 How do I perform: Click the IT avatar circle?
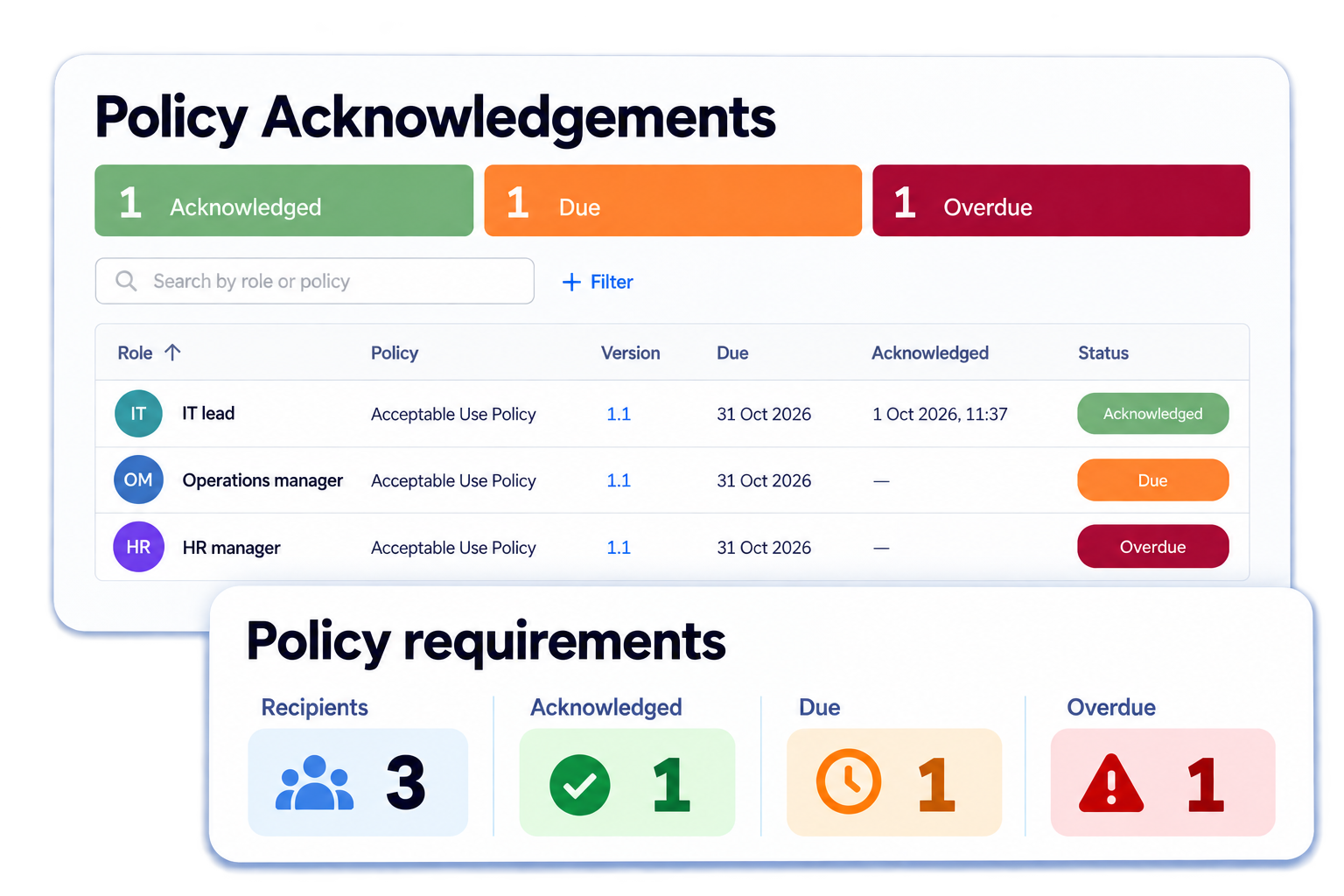138,414
